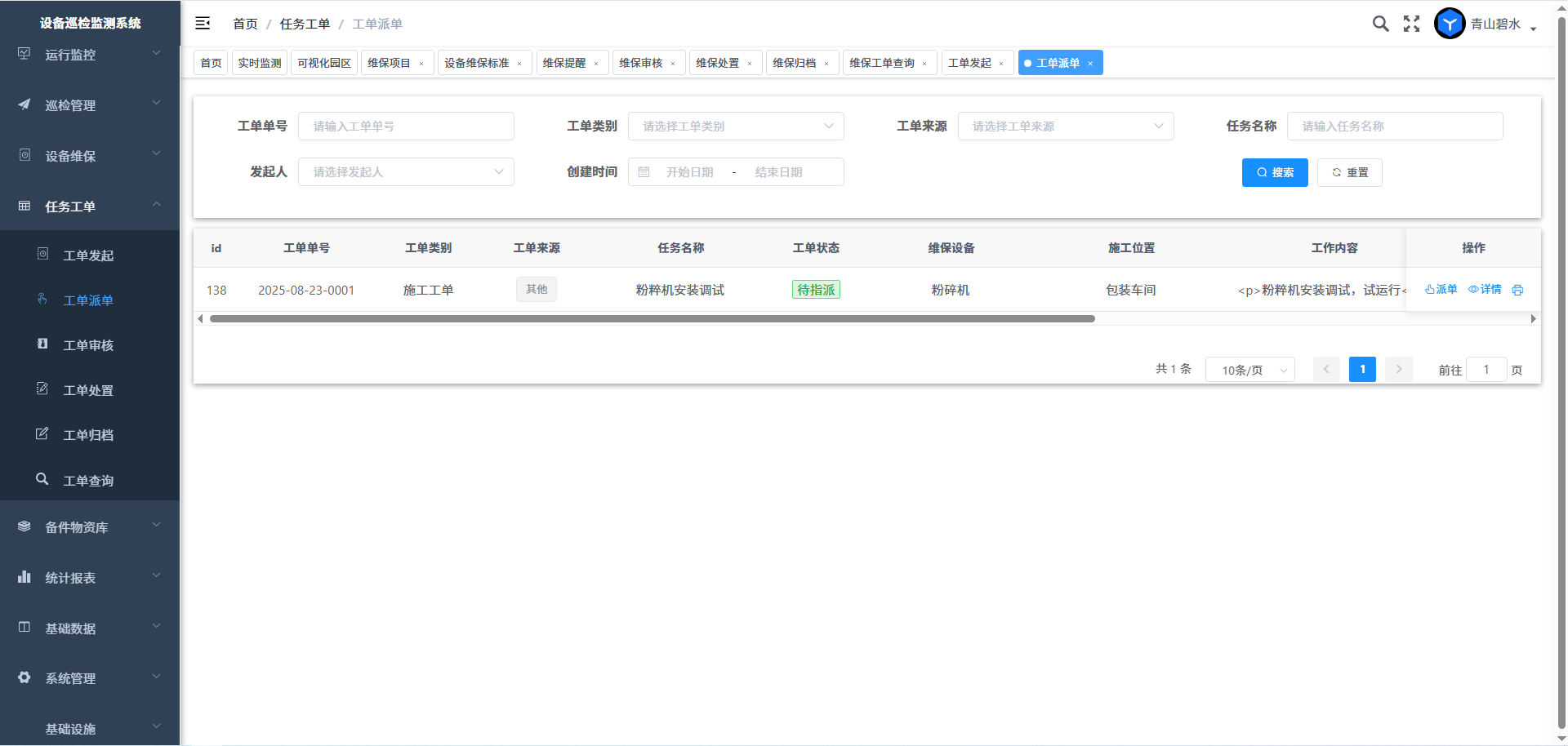Click the user avatar icon
The height and width of the screenshot is (746, 1568).
coord(1450,24)
